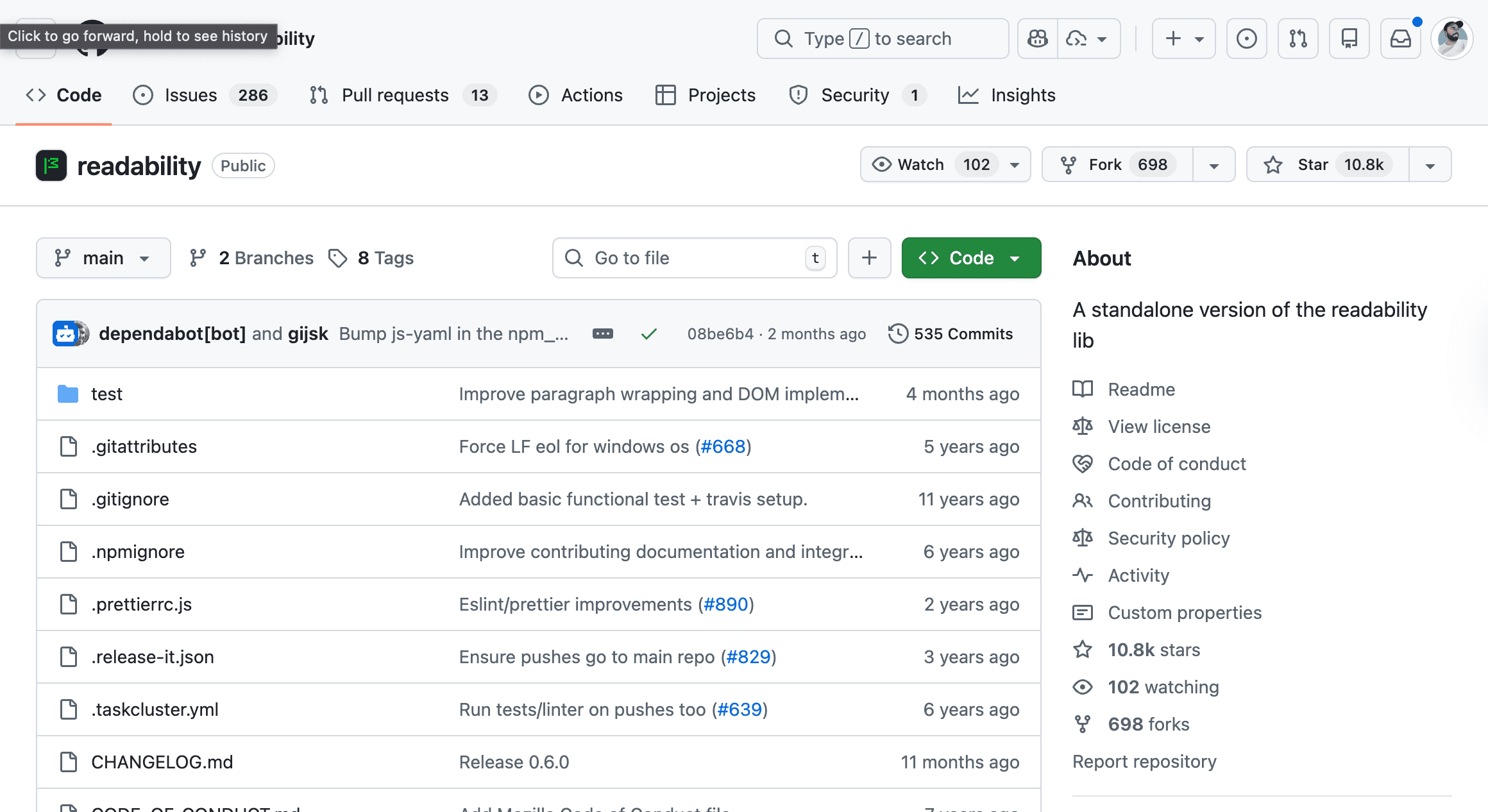The width and height of the screenshot is (1488, 812).
Task: Switch to the Security tab
Action: [x=854, y=95]
